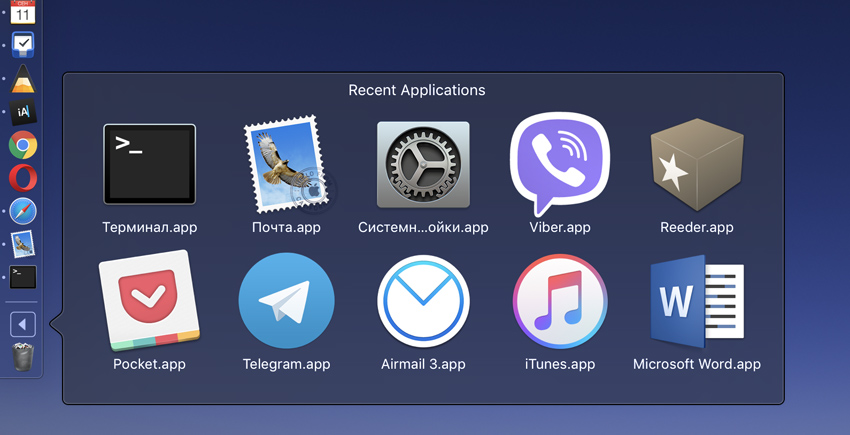Open Терминал.app from Recent Applications
850x435 pixels.
tap(150, 164)
